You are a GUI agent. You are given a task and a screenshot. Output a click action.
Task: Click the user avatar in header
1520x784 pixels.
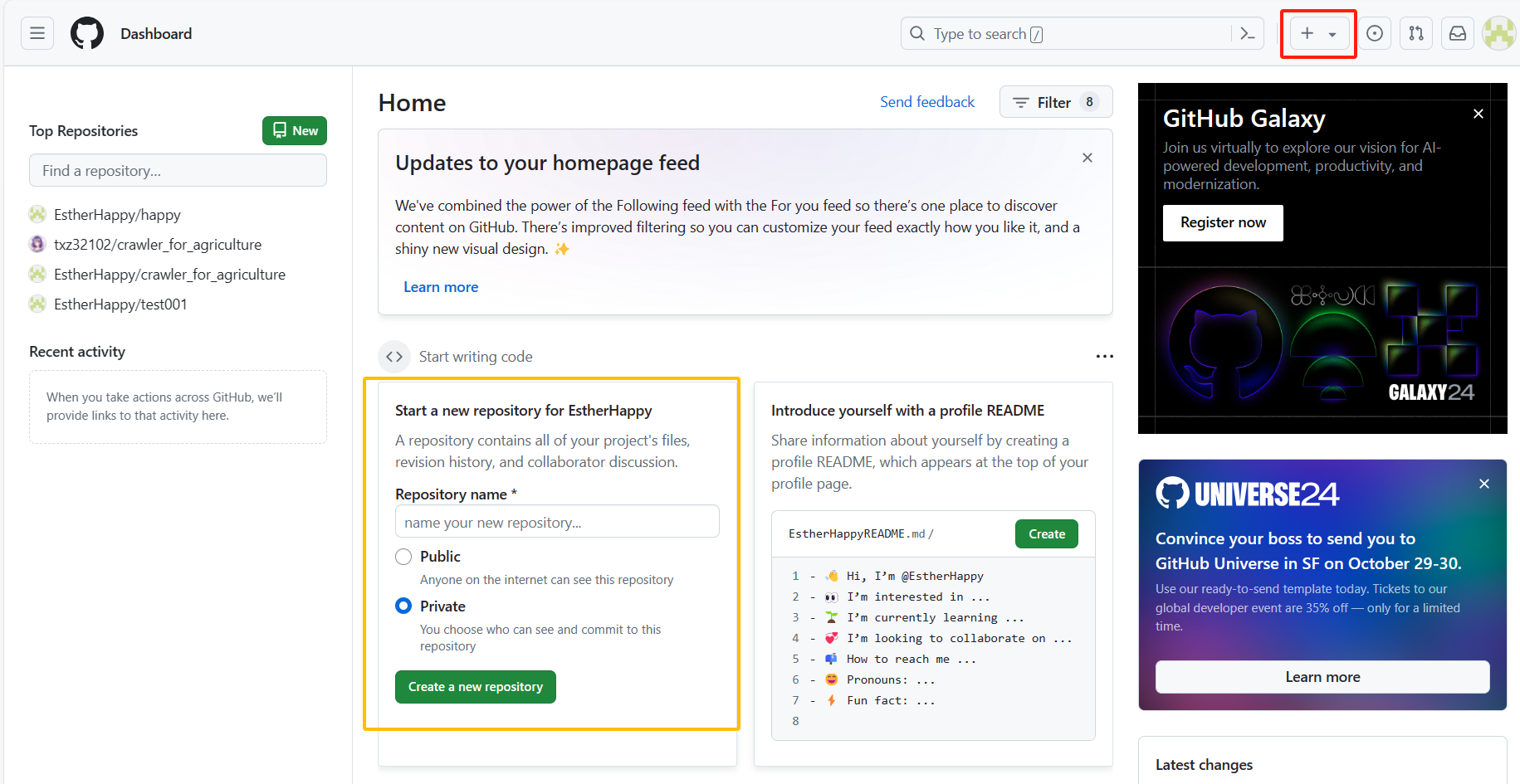1498,34
